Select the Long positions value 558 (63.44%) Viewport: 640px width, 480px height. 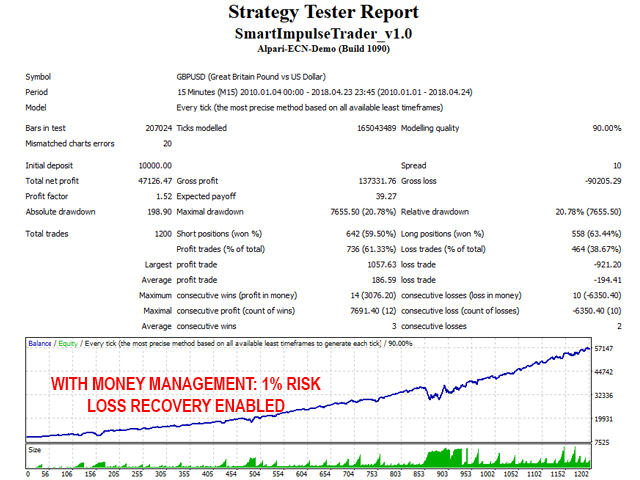pyautogui.click(x=596, y=234)
